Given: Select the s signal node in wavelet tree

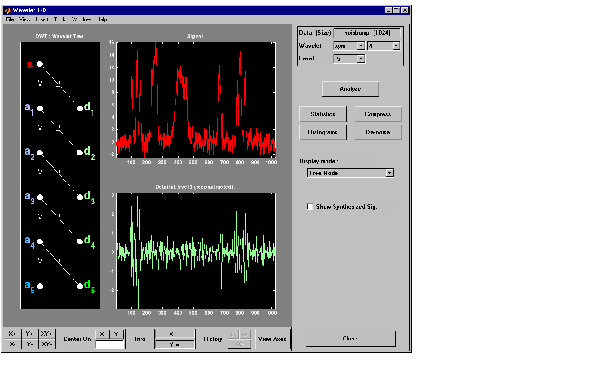Looking at the screenshot, I should coord(40,64).
